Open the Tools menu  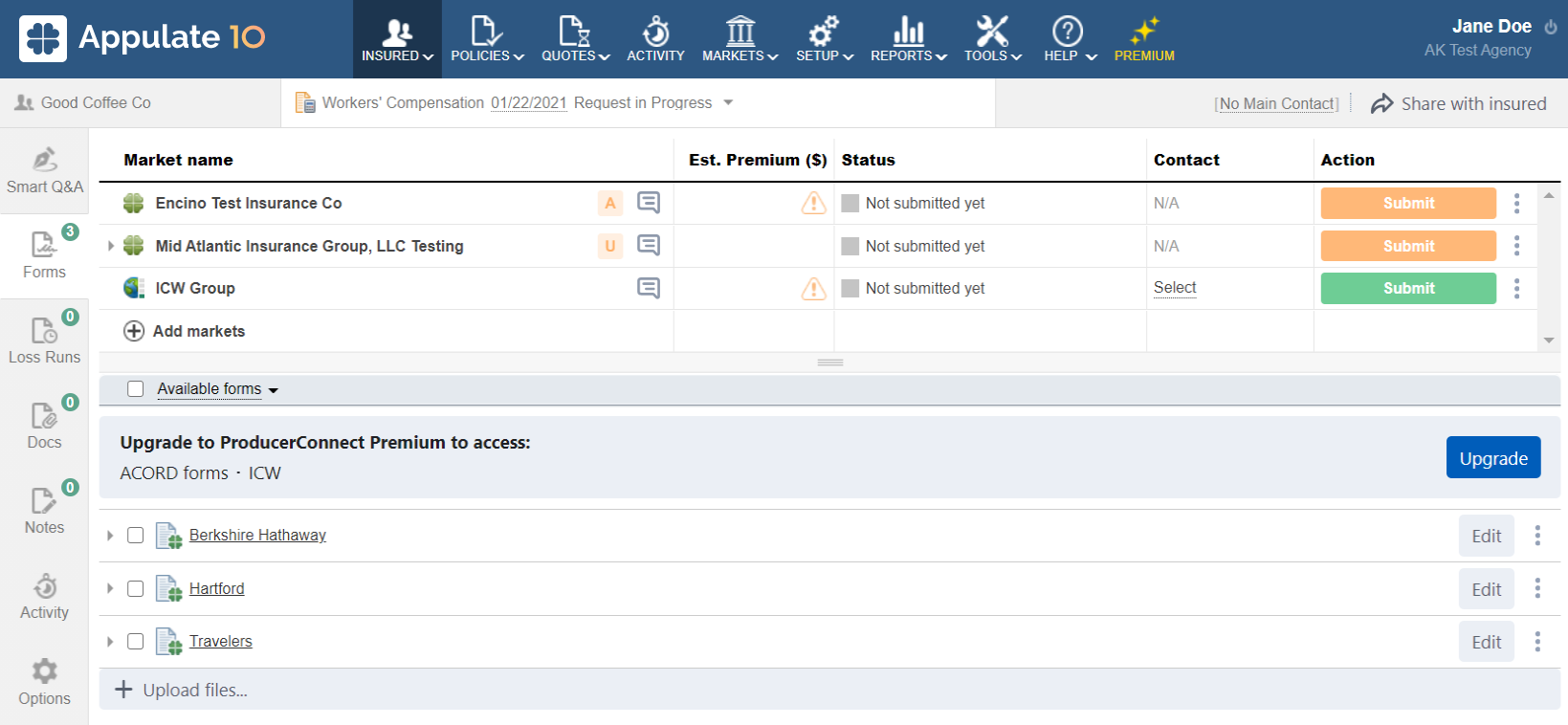point(992,39)
